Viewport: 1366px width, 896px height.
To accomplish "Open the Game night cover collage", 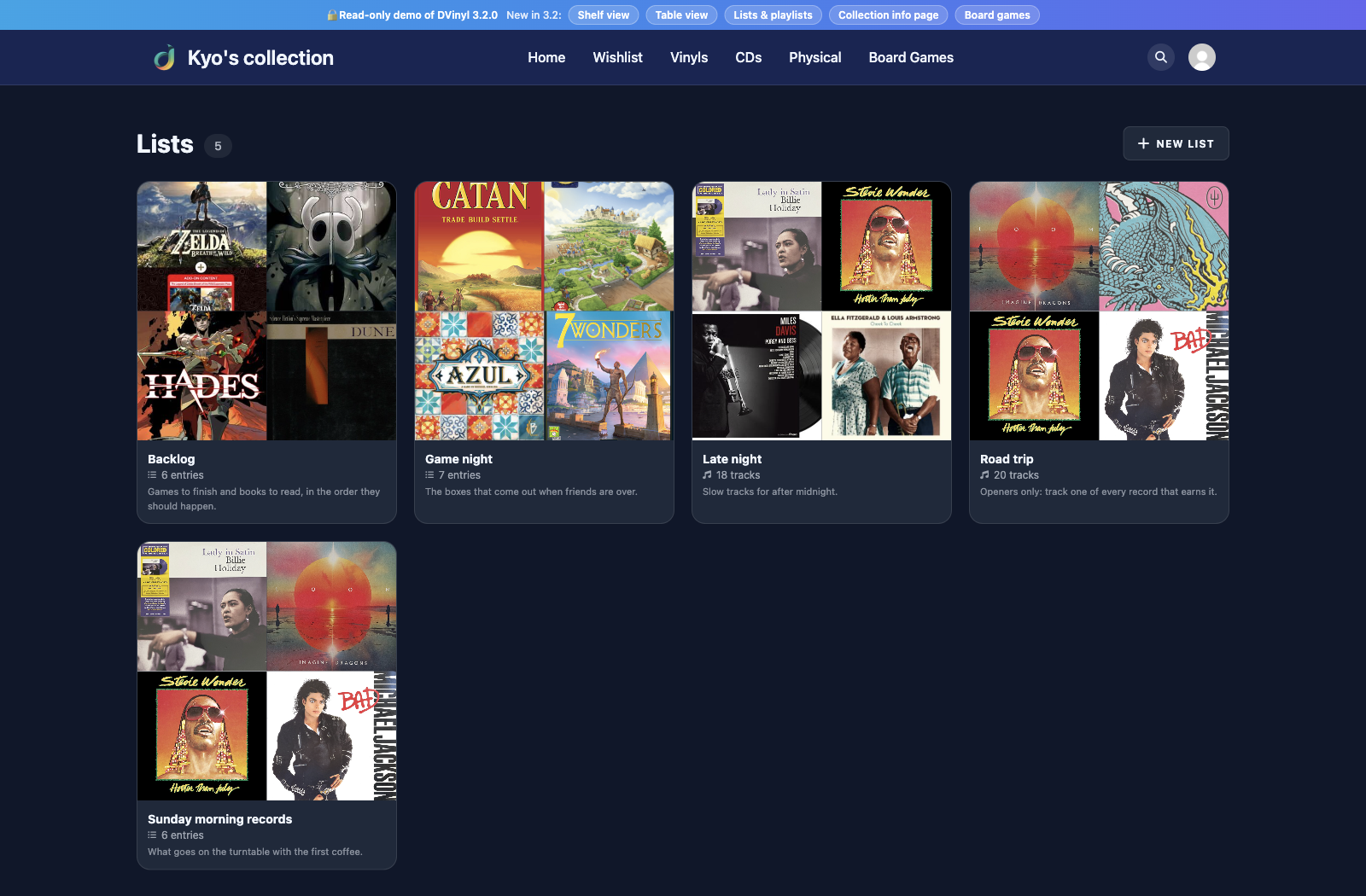I will pos(544,311).
